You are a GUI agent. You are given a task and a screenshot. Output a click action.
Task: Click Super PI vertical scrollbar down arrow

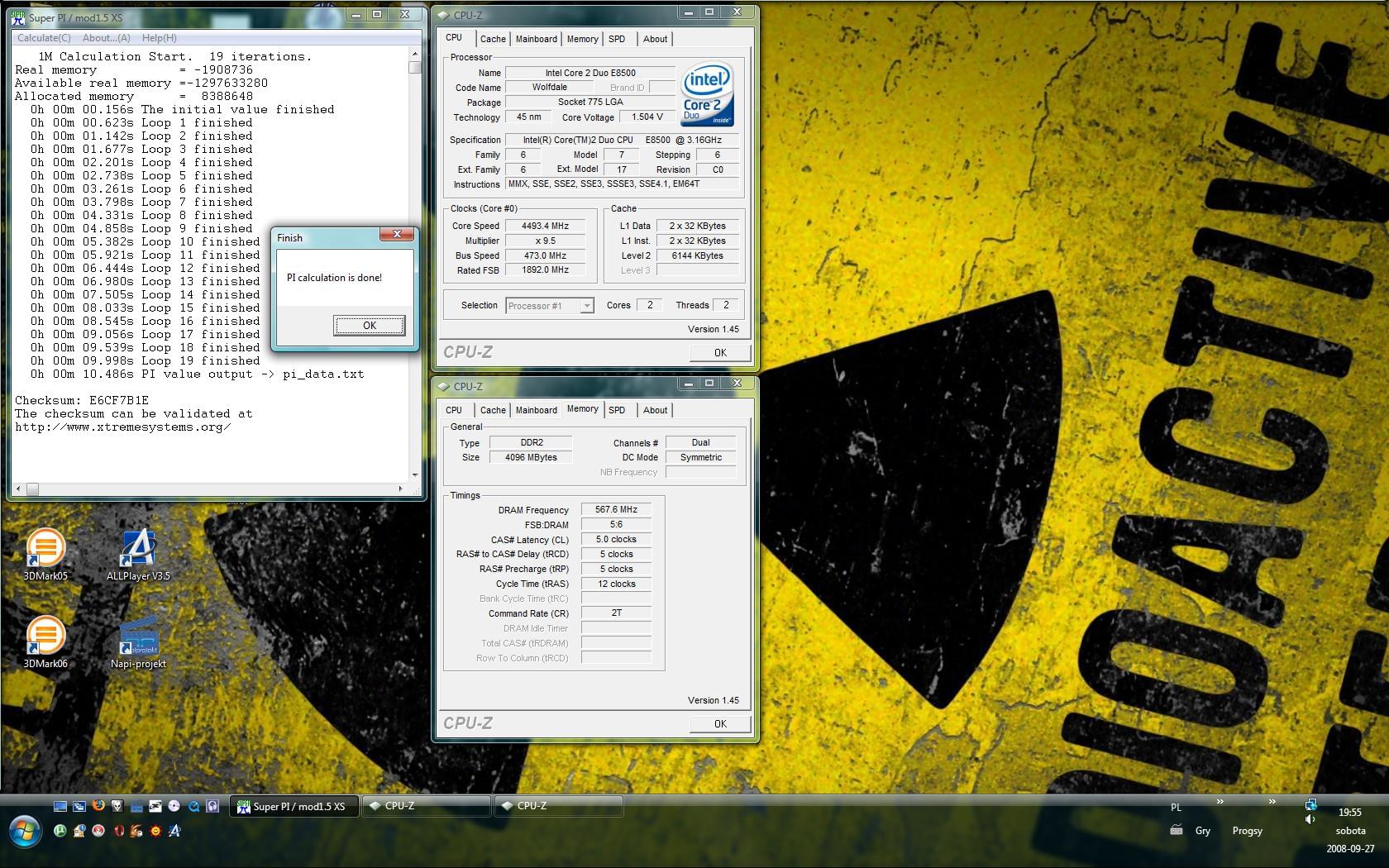click(x=415, y=475)
